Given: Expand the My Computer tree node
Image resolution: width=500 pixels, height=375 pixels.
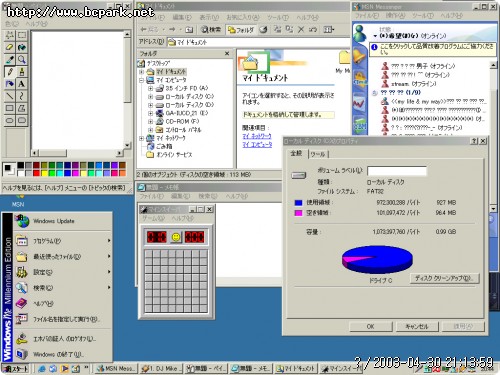Looking at the screenshot, I should [x=141, y=80].
